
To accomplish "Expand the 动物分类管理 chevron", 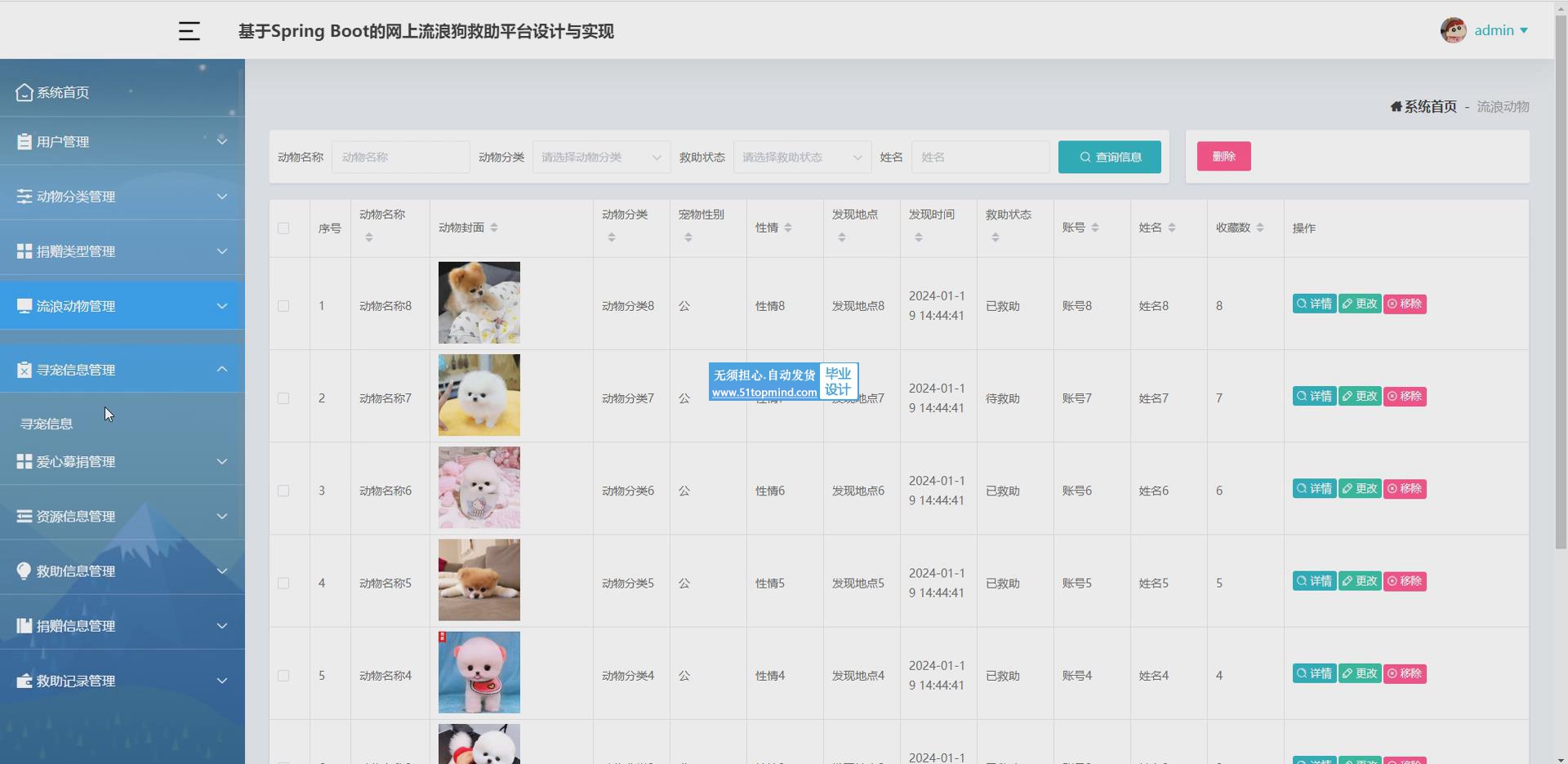I will point(222,196).
